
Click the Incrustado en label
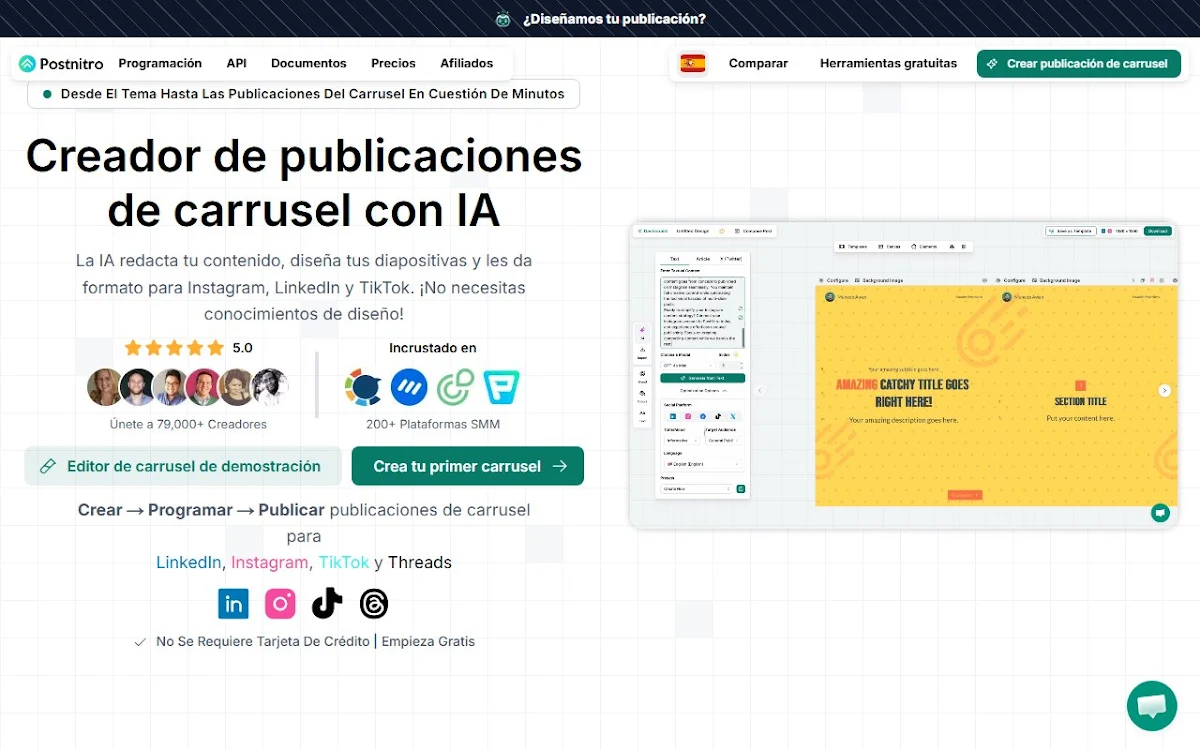[x=433, y=348]
